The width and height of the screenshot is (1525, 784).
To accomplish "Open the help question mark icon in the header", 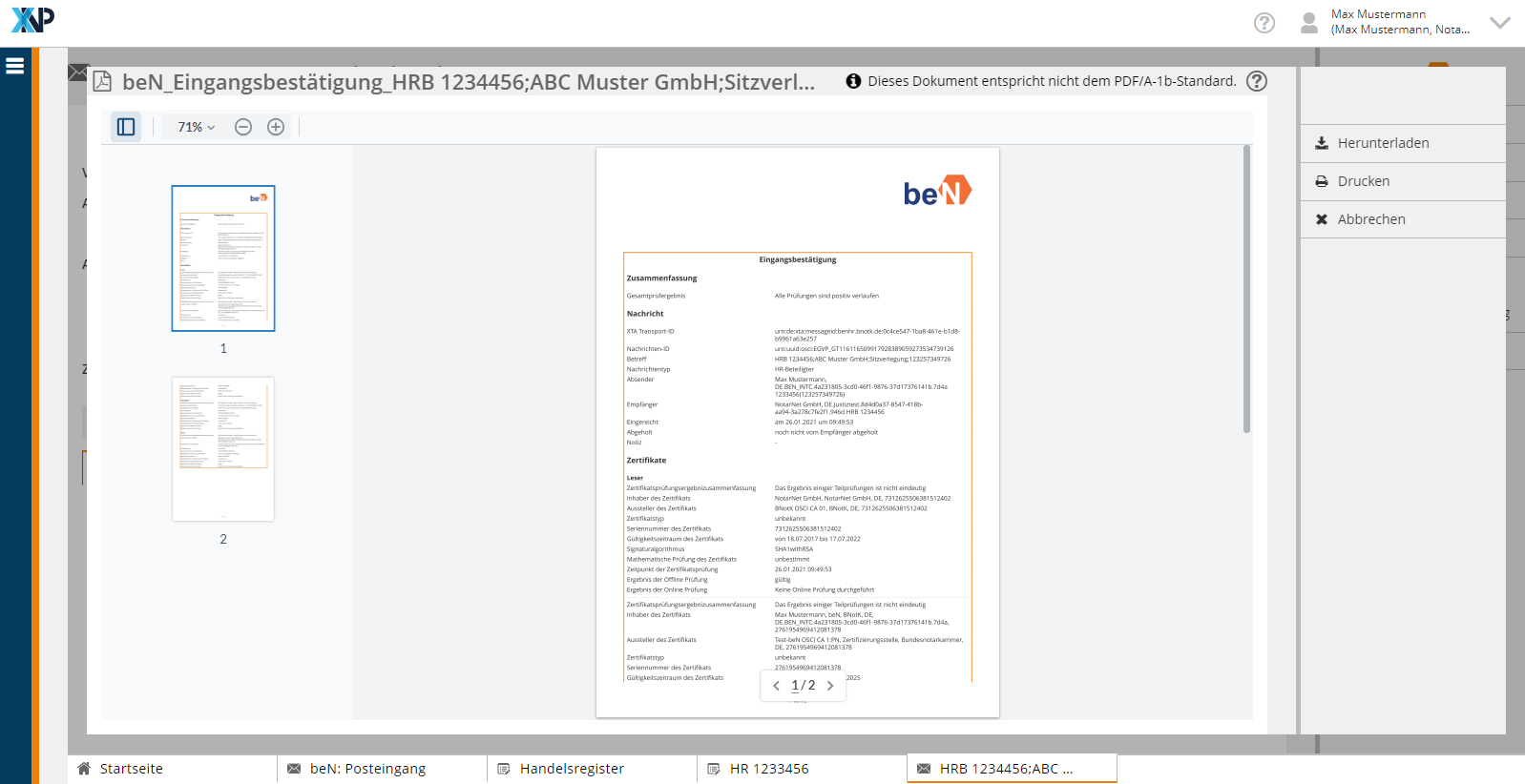I will (1264, 23).
